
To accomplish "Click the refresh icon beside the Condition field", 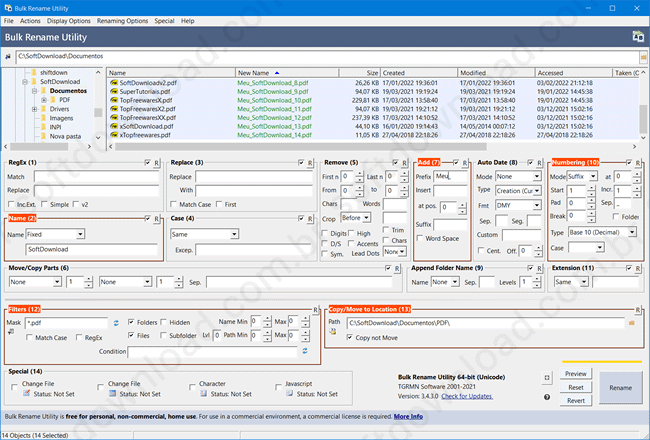I will pyautogui.click(x=305, y=351).
